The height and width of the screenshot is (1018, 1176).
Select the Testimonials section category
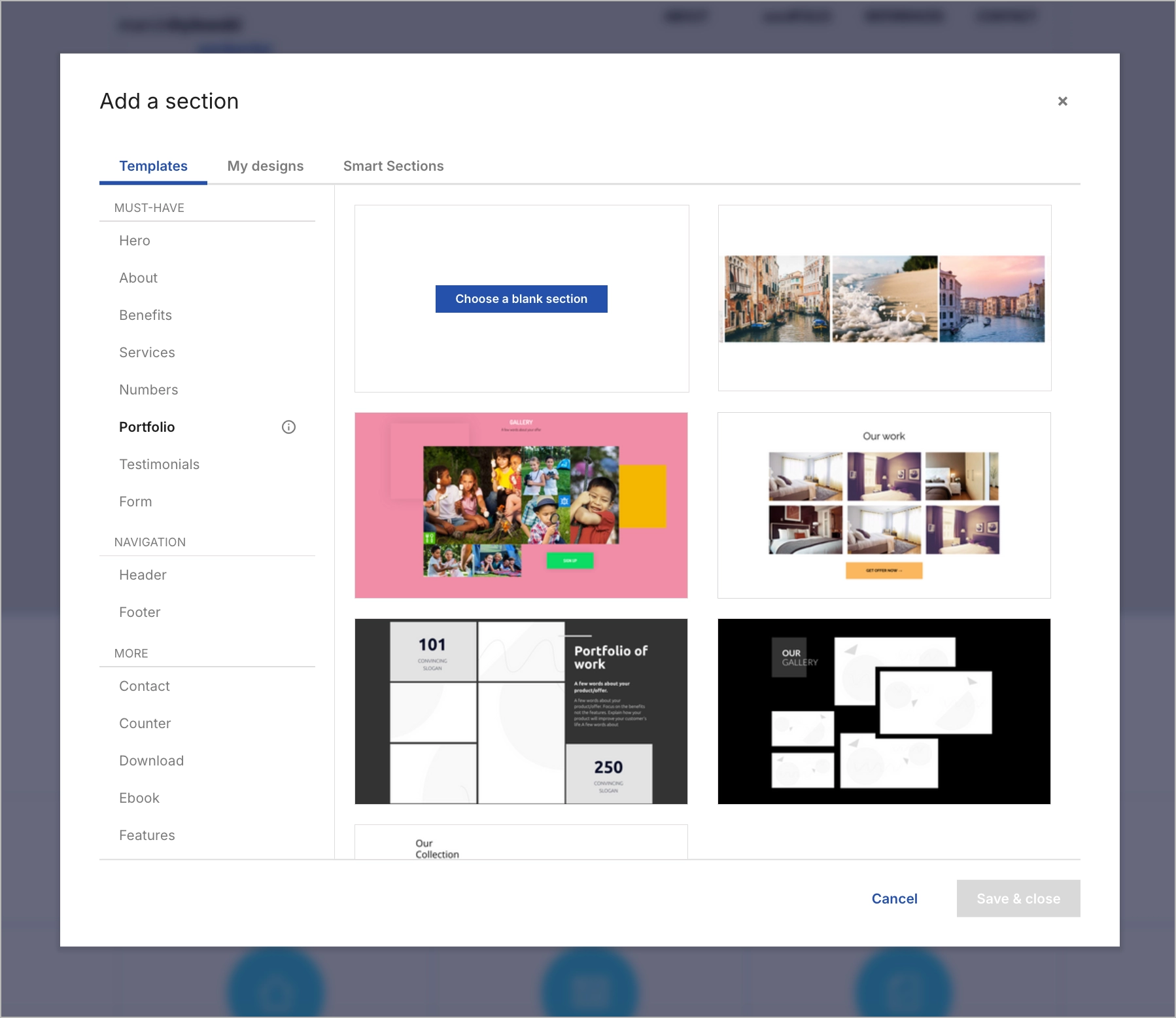coord(159,464)
